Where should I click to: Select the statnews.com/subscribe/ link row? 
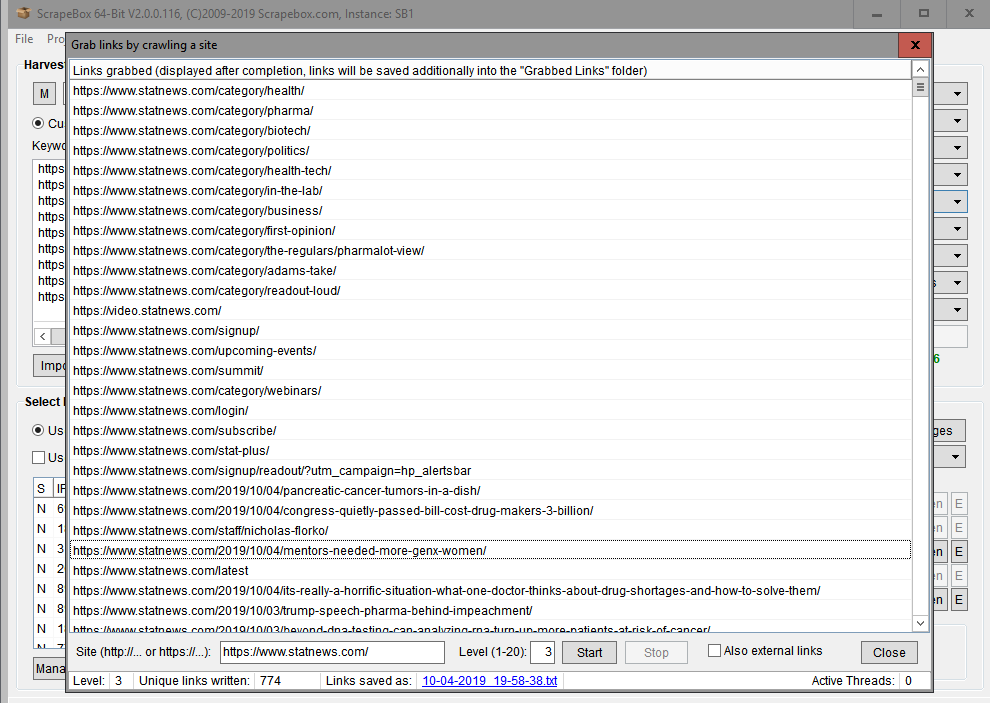[x=491, y=431]
